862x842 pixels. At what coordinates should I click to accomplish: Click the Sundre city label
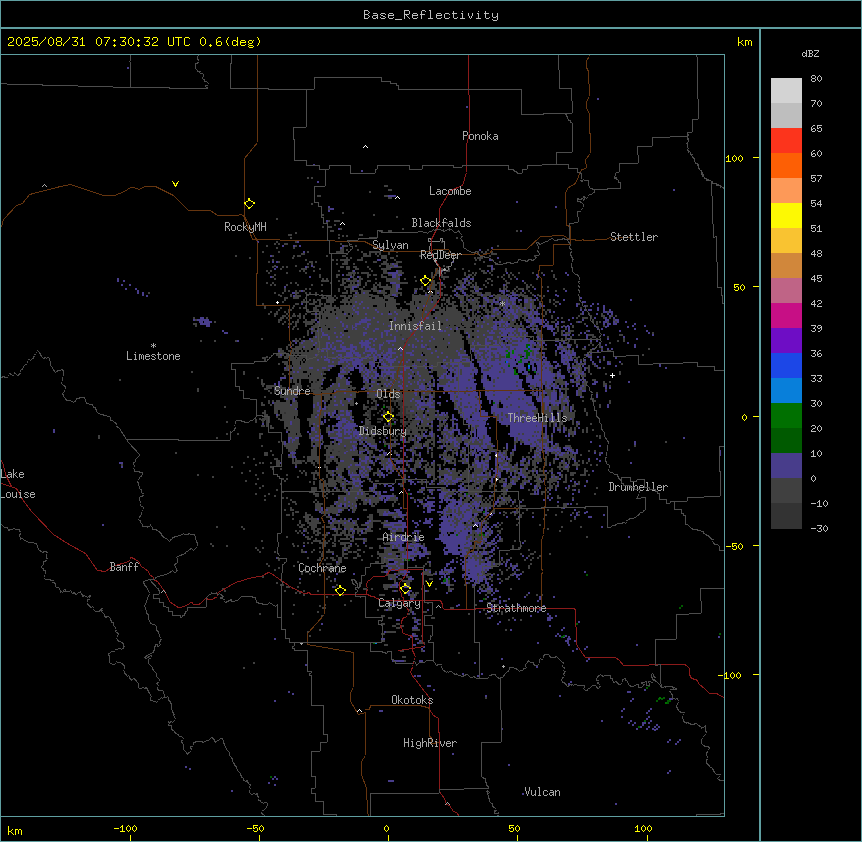click(x=292, y=391)
